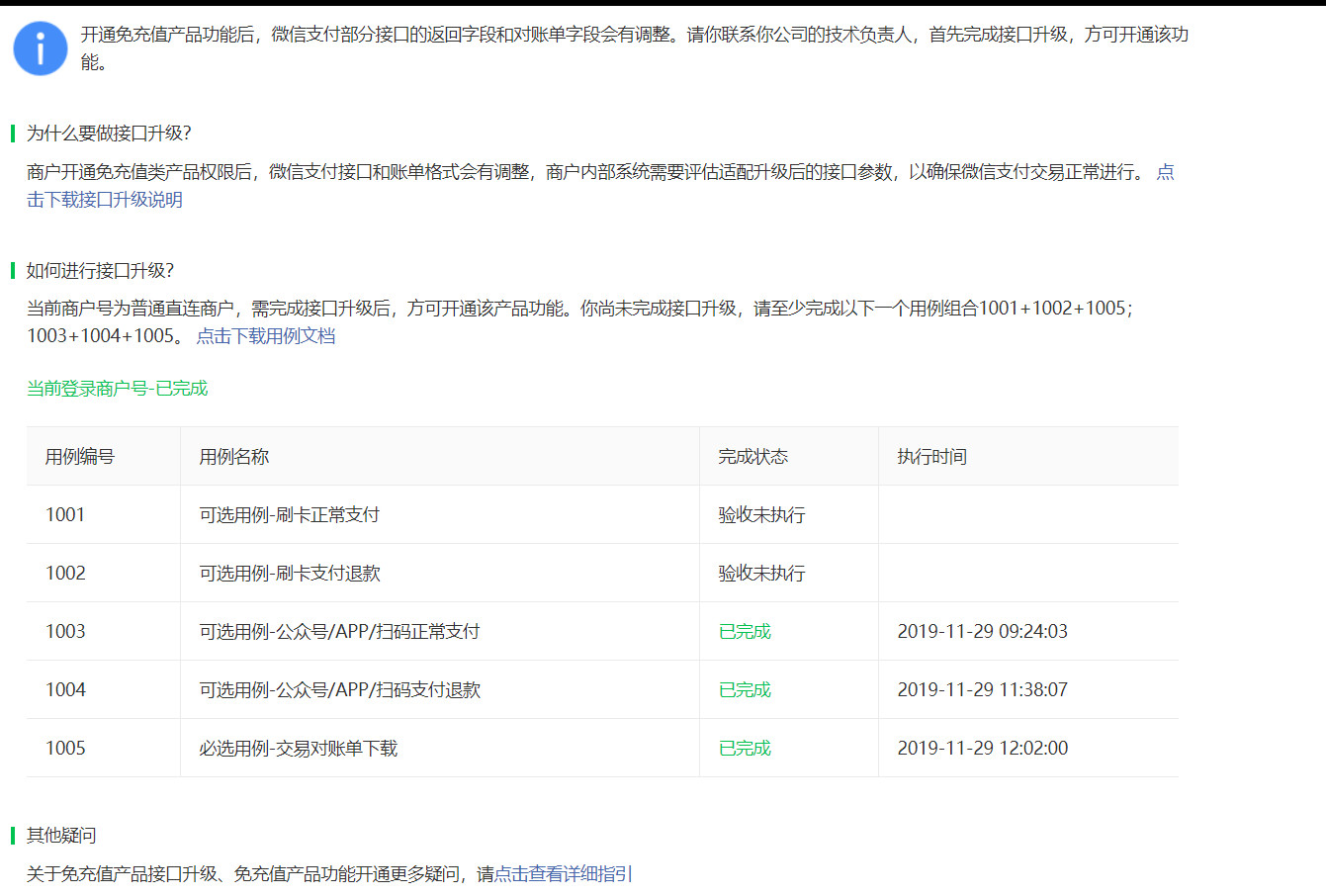
Task: Select the 如何进行接口升级? heading
Action: pos(100,271)
